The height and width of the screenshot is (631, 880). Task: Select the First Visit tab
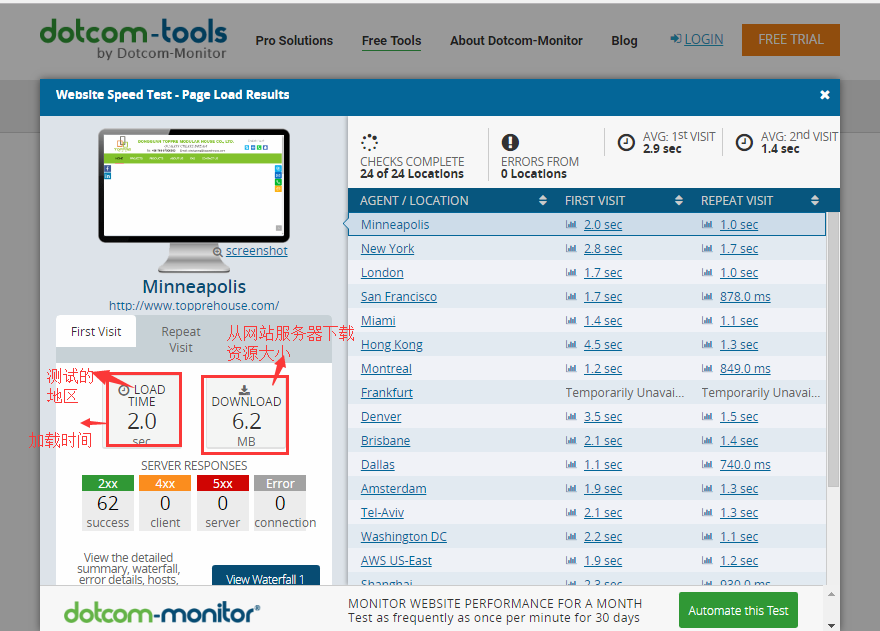tap(96, 332)
